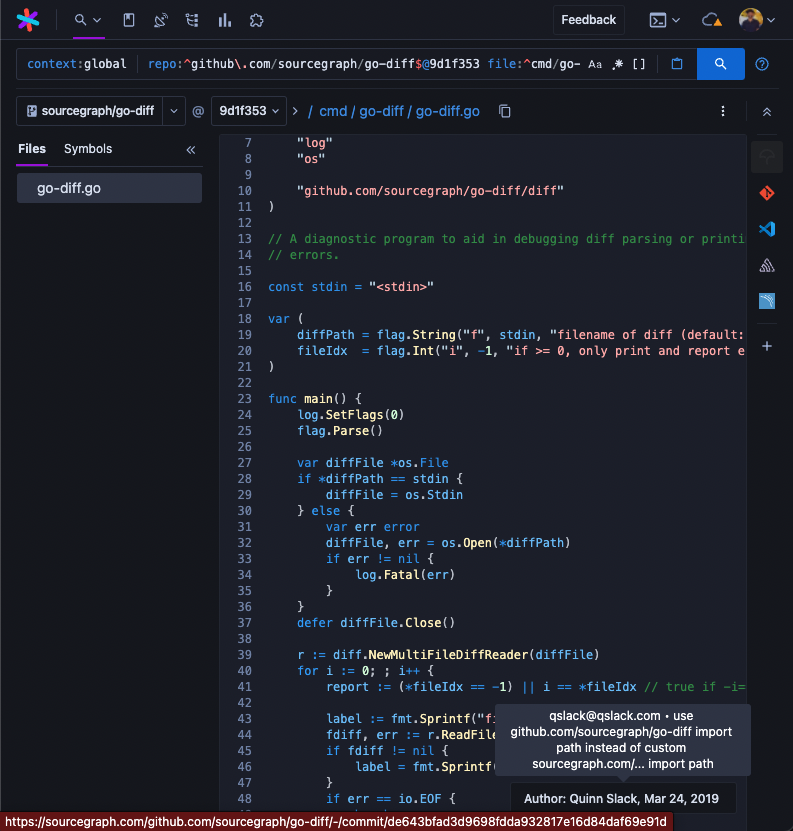Navigate to the go-diff directory breadcrumb

[381, 111]
